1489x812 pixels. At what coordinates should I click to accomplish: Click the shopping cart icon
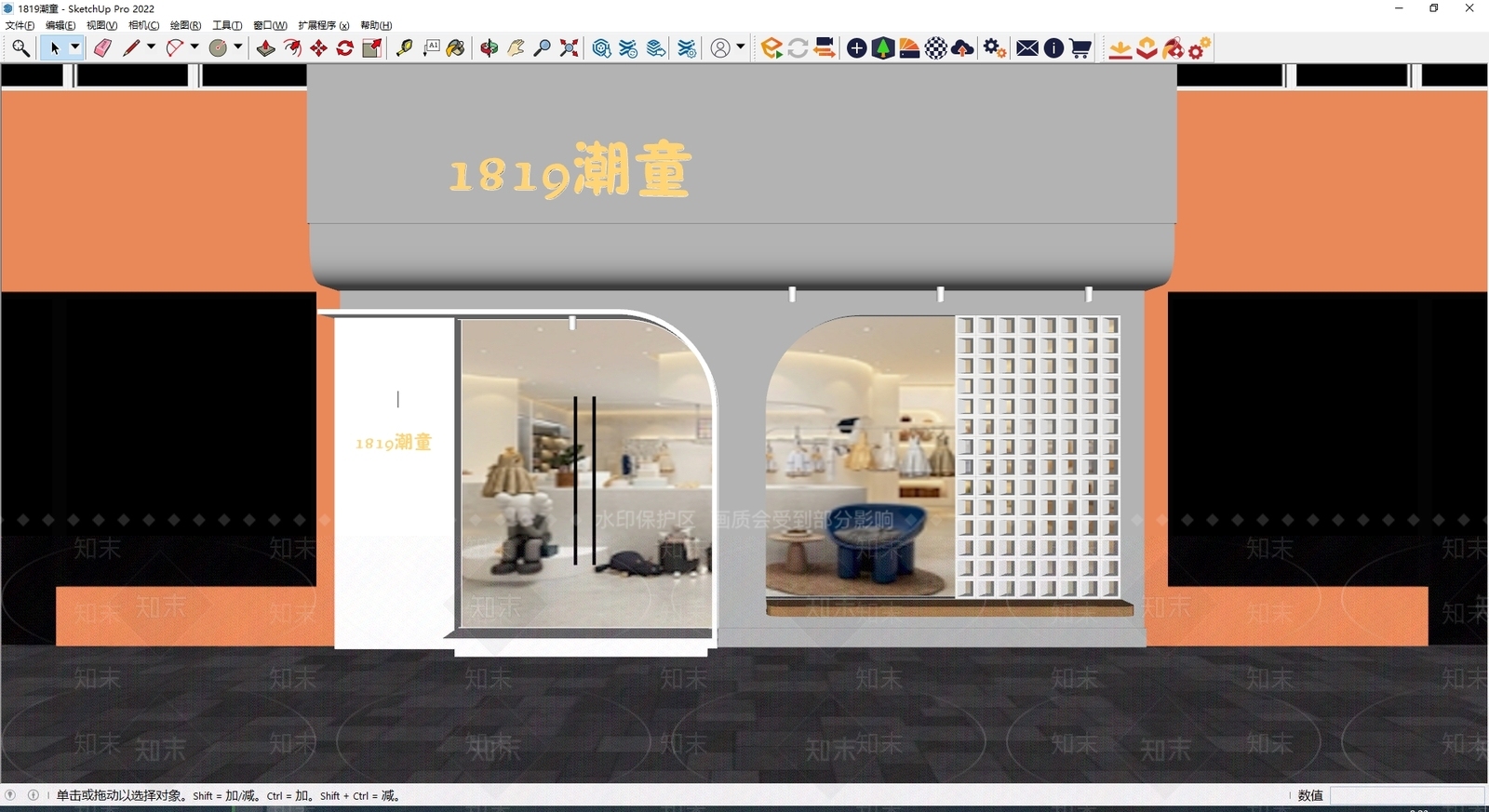1080,48
